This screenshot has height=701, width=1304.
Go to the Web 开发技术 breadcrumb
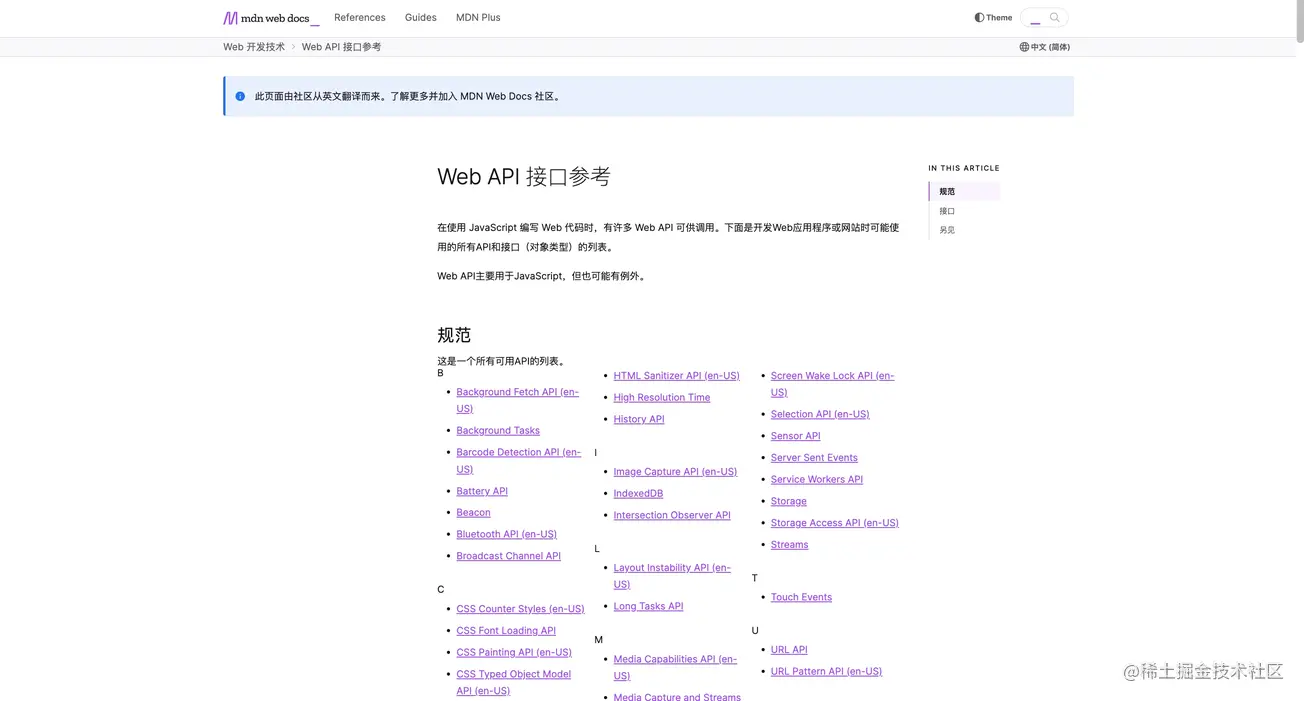pyautogui.click(x=254, y=47)
